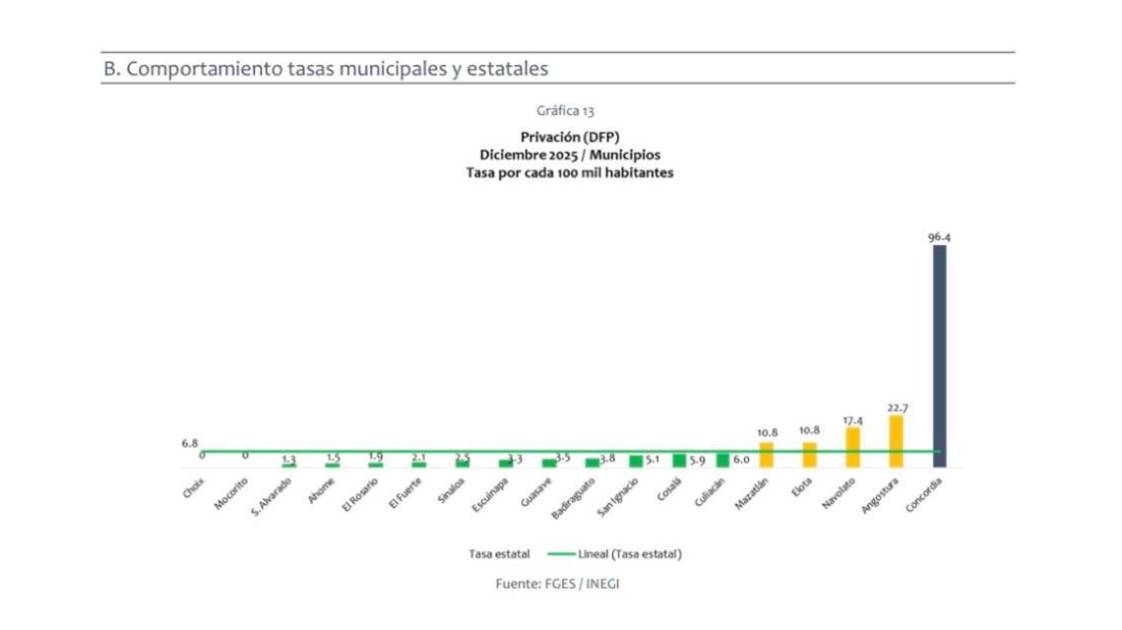1122x630 pixels.
Task: Select the green San Ignacio bar
Action: (635, 461)
